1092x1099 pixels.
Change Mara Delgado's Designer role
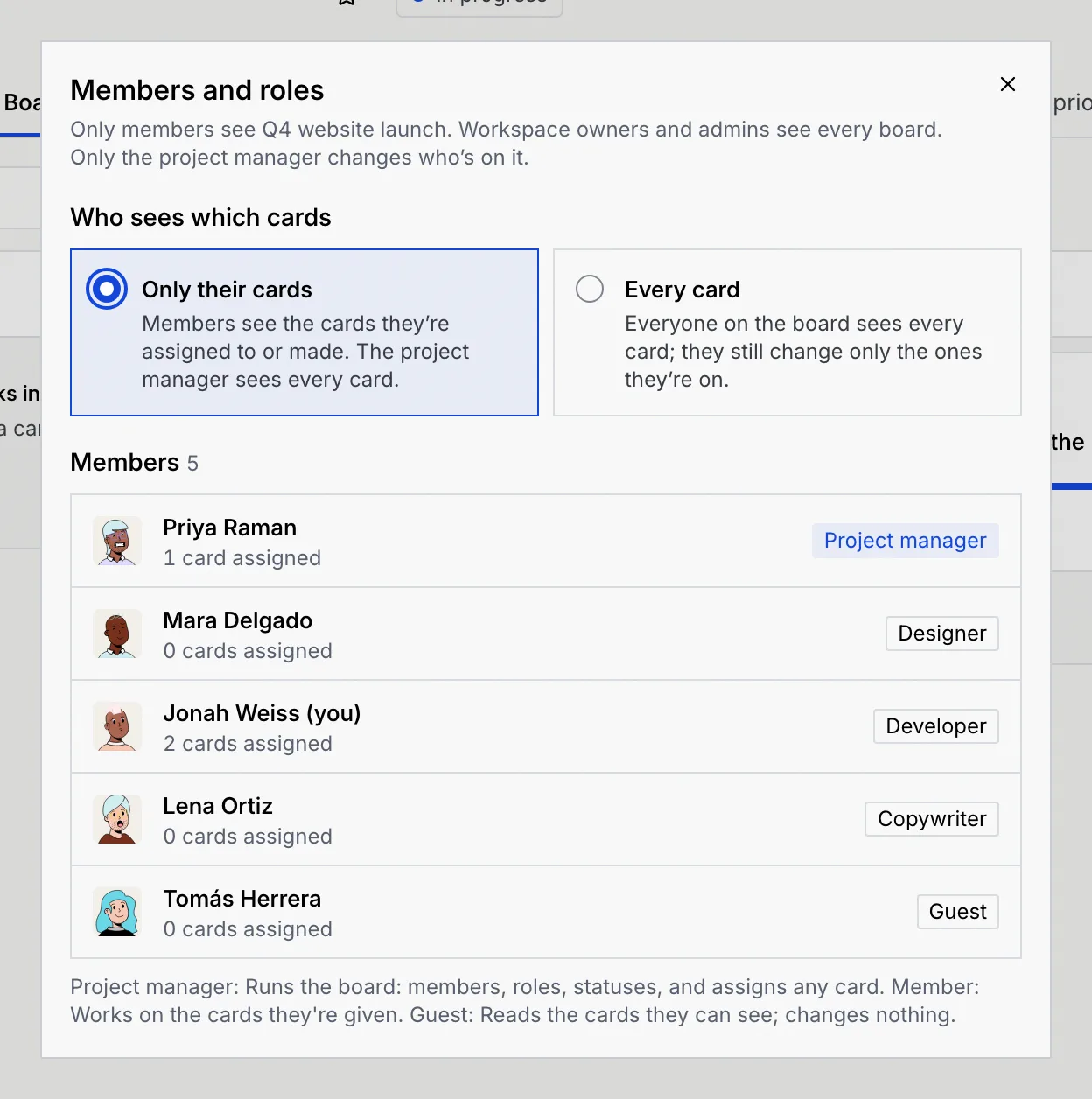(x=942, y=633)
